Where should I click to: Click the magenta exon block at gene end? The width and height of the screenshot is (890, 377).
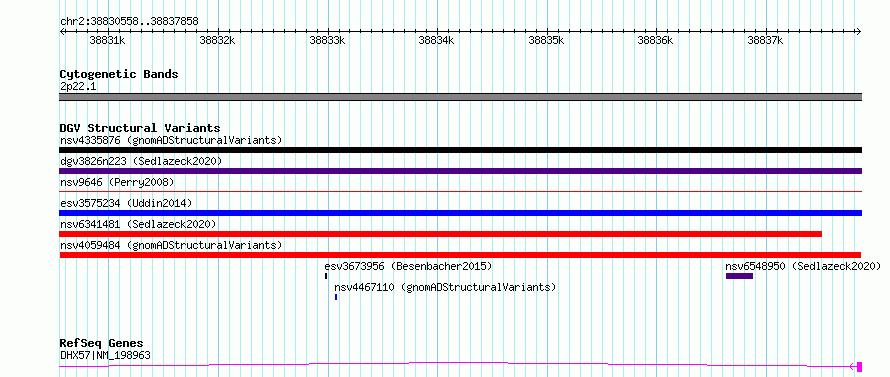pos(859,366)
